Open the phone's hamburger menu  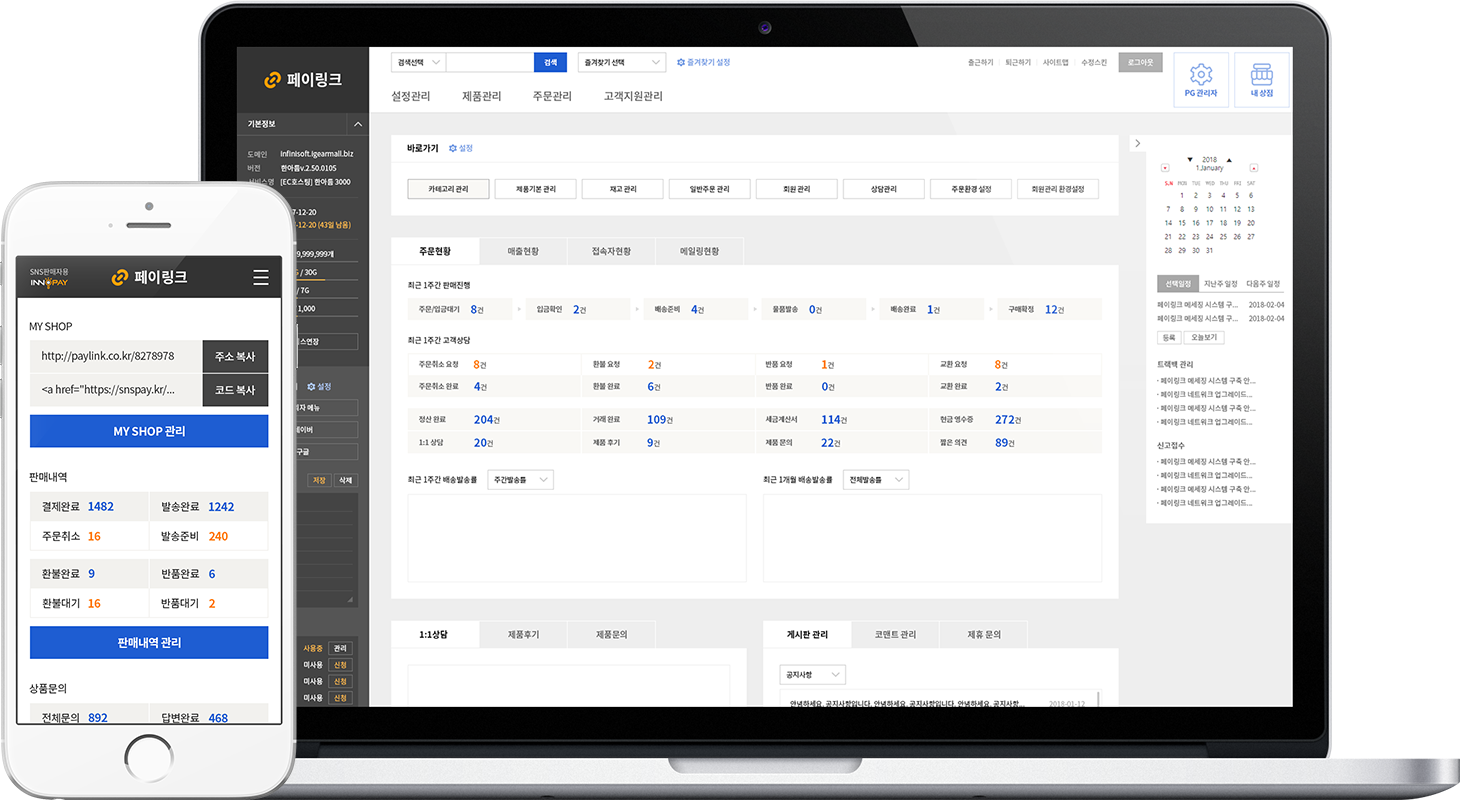tap(261, 277)
